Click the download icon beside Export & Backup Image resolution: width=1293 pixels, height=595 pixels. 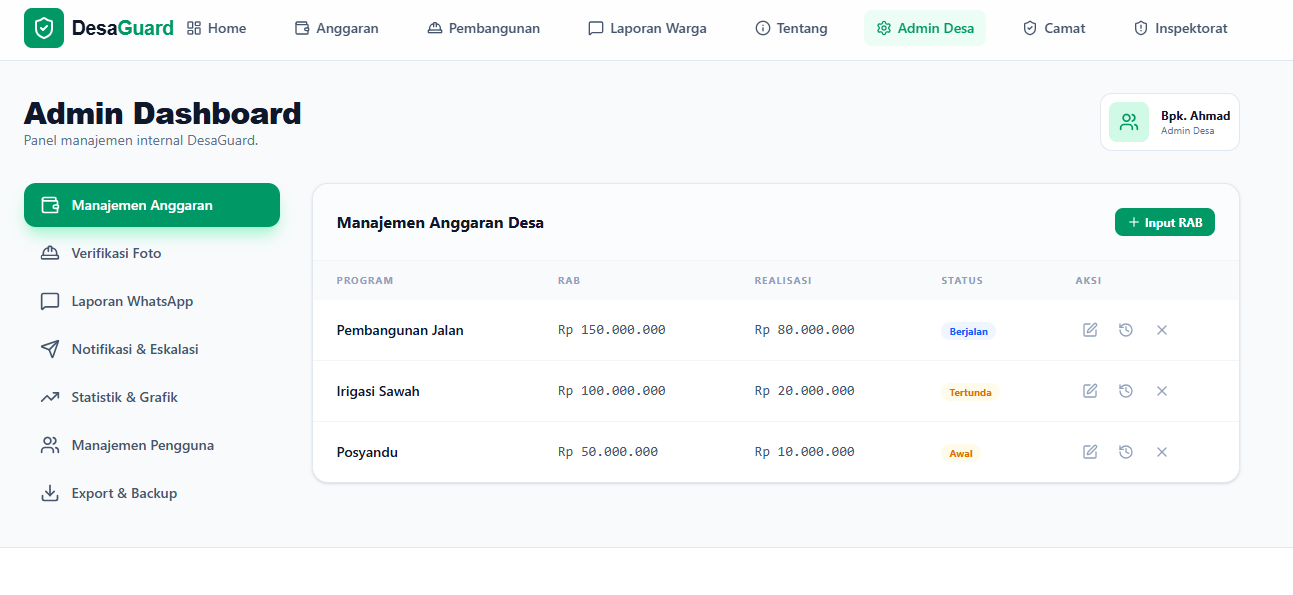pyautogui.click(x=50, y=493)
